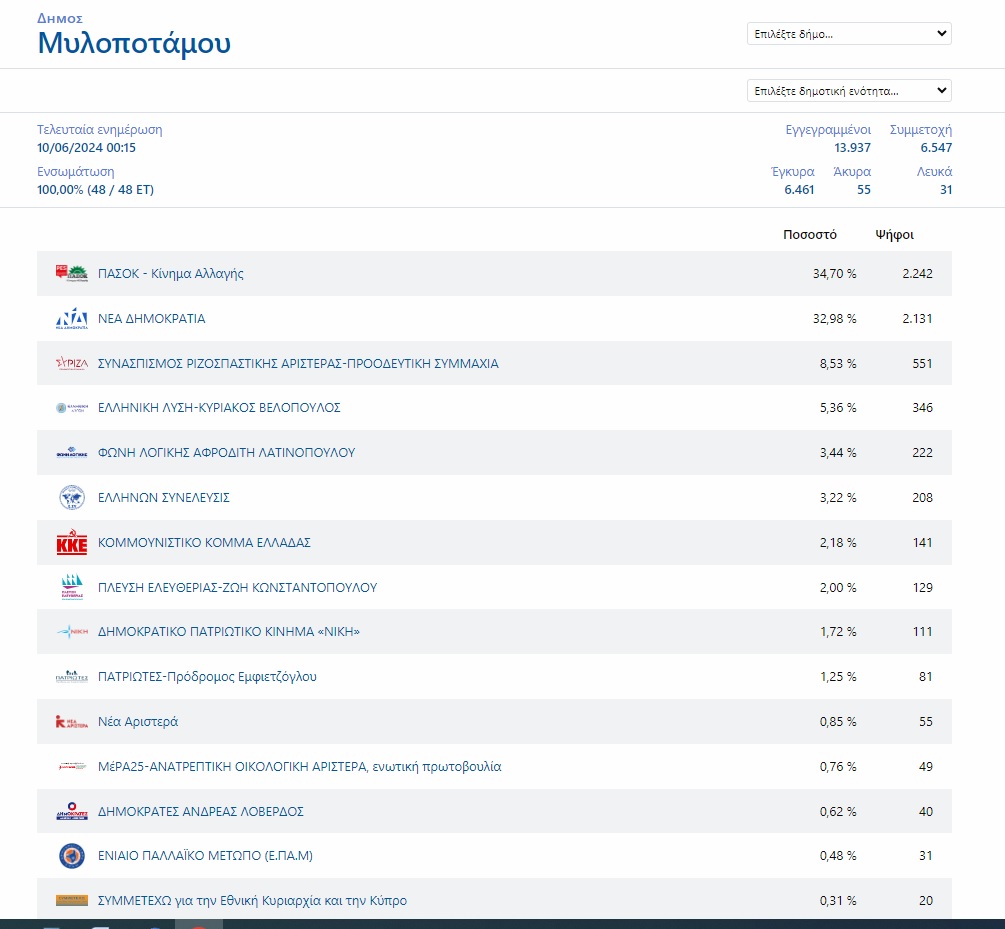The width and height of the screenshot is (1005, 929).
Task: Select 'ΜέΡΑ25-ΑΝΑΤΡΕΠΤΙΚΗ ΟΙΚΟΛΟΓΙΚΗ ΑΡΙΣΤΕΡΑ' party name
Action: 232,766
